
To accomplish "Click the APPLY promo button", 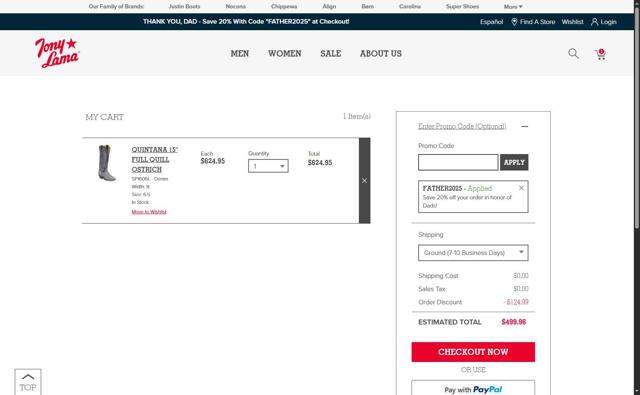I will 514,162.
